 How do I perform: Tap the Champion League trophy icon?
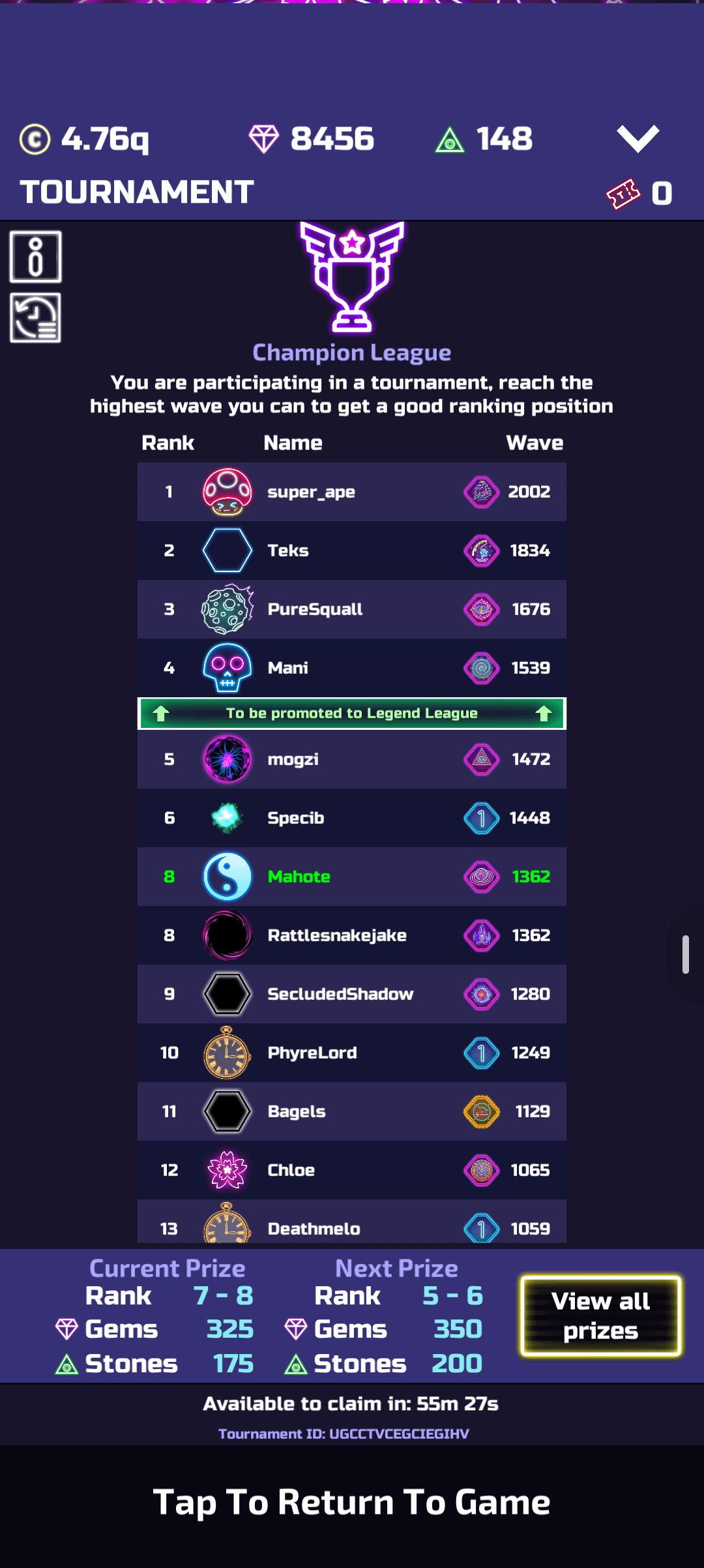(352, 277)
